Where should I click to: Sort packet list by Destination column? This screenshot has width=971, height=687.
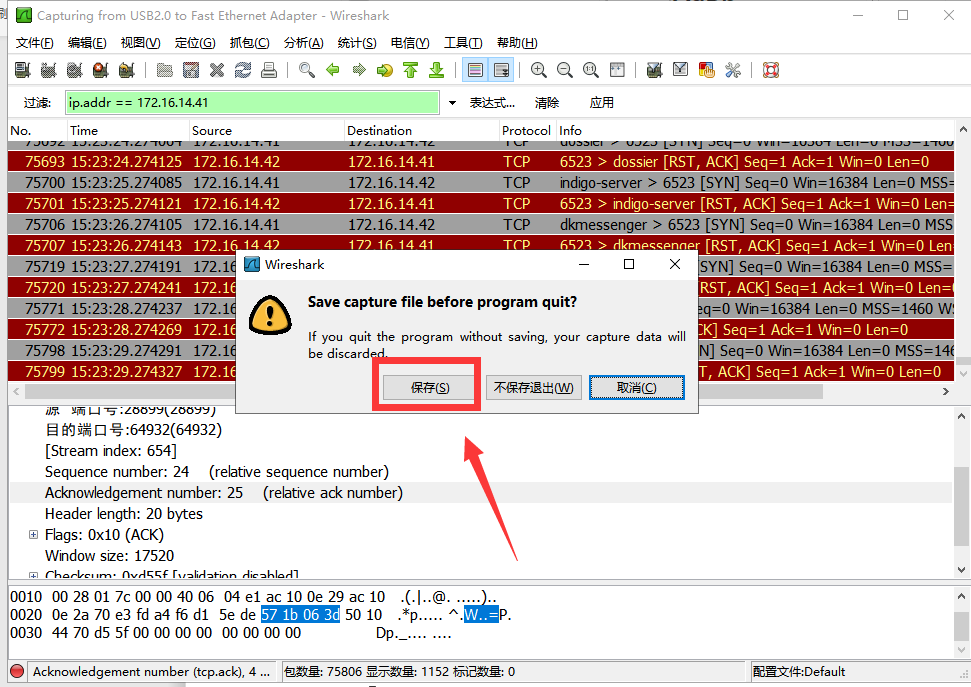422,131
